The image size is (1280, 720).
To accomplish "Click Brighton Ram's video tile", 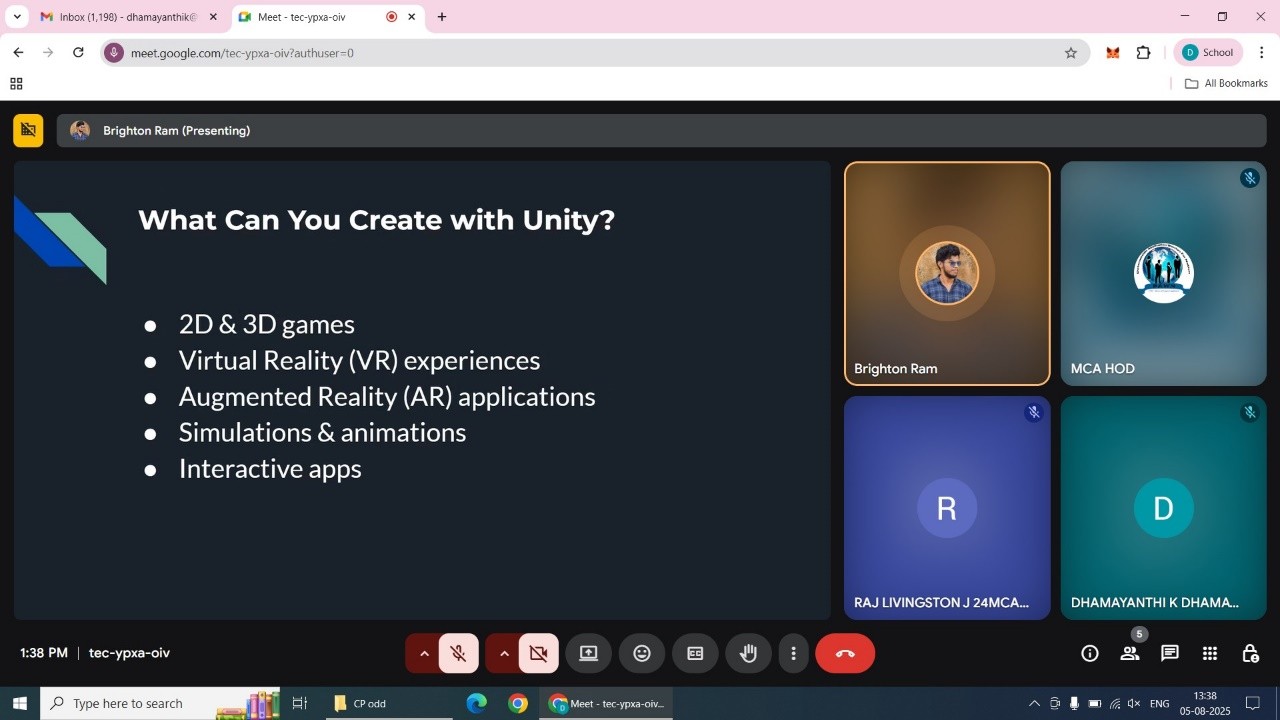I will click(x=947, y=273).
